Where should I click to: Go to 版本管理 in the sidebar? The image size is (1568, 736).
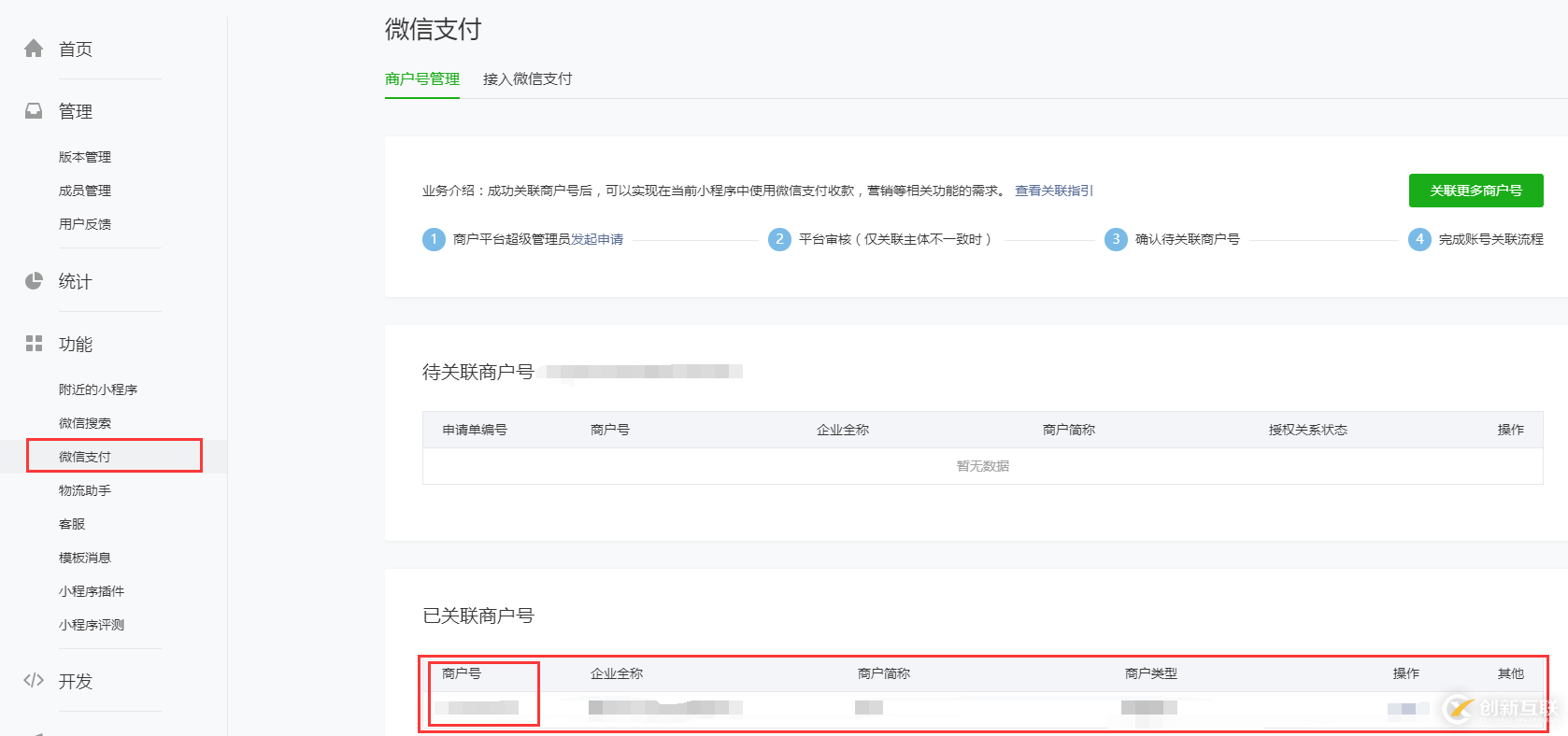click(x=85, y=157)
